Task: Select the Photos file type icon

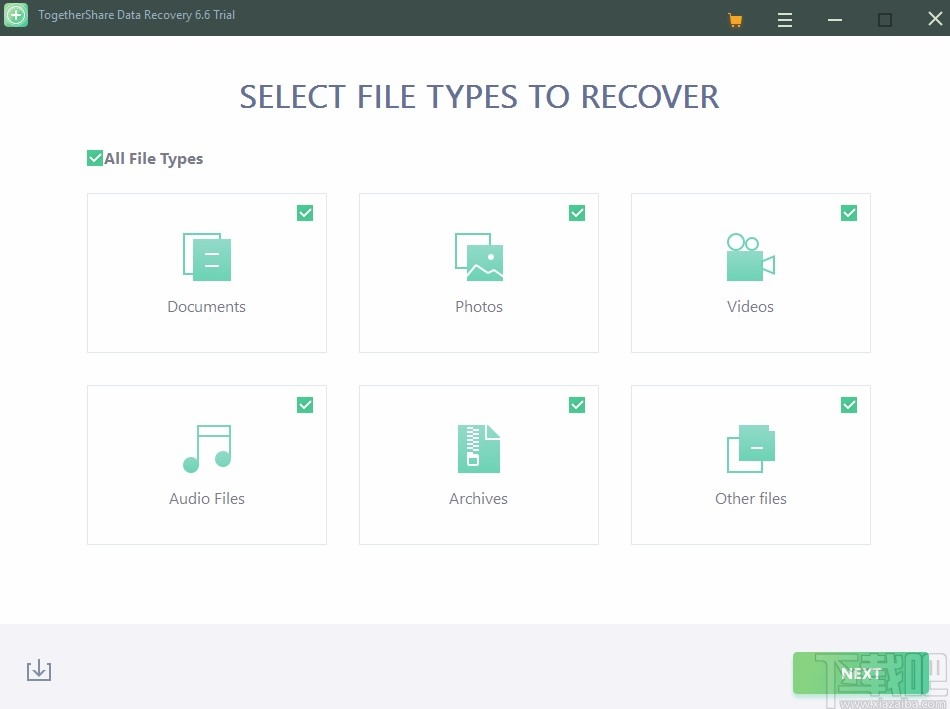Action: [x=478, y=256]
